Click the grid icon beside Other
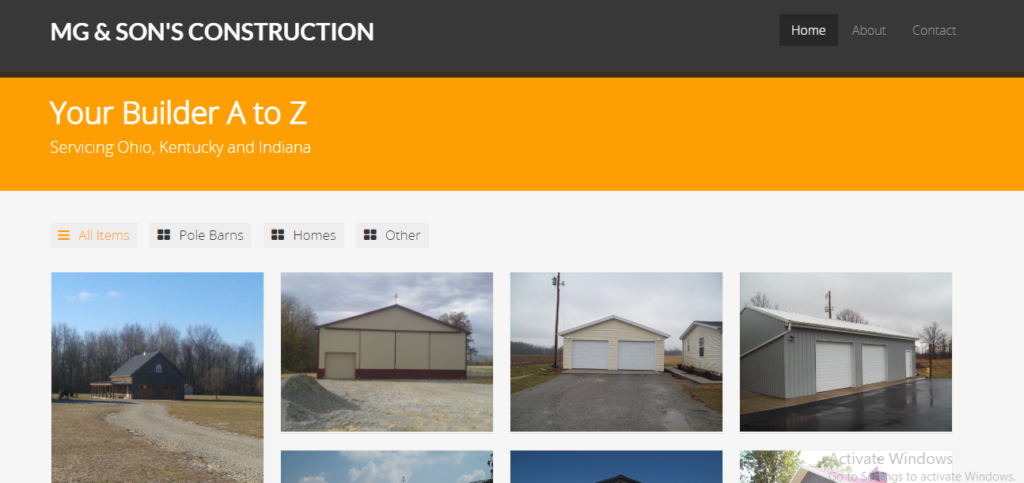The width and height of the screenshot is (1024, 483). tap(370, 235)
